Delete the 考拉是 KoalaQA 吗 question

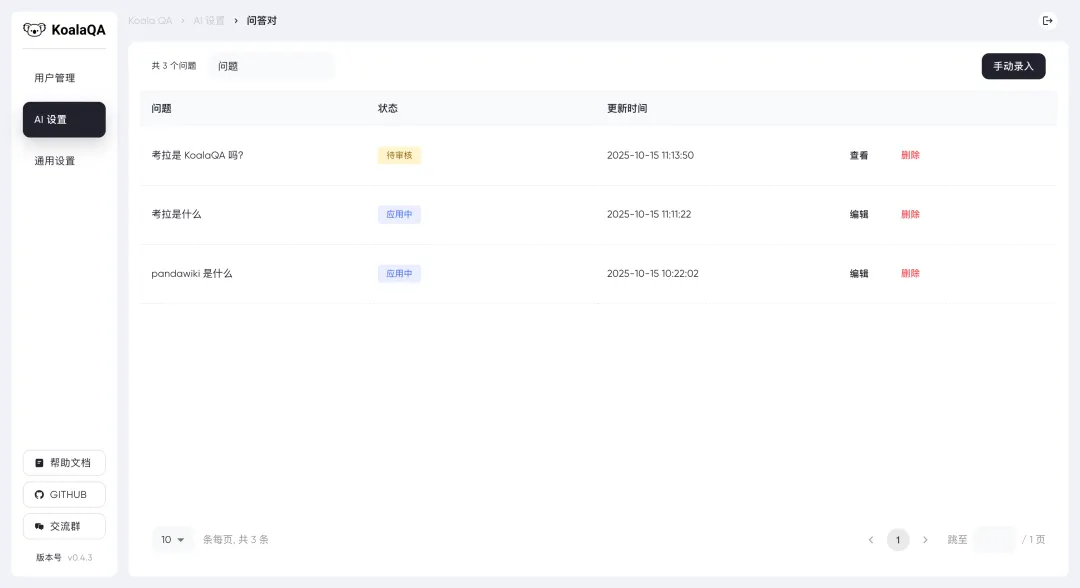tap(910, 156)
